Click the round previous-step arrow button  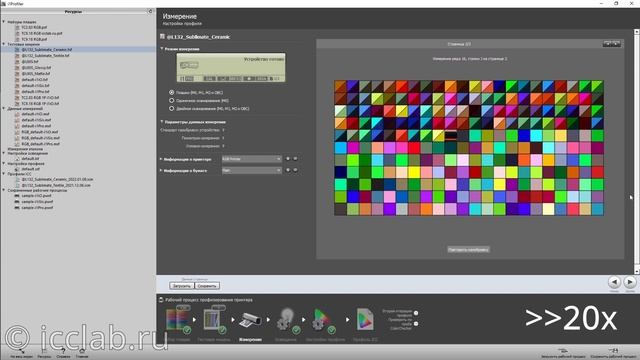(614, 282)
